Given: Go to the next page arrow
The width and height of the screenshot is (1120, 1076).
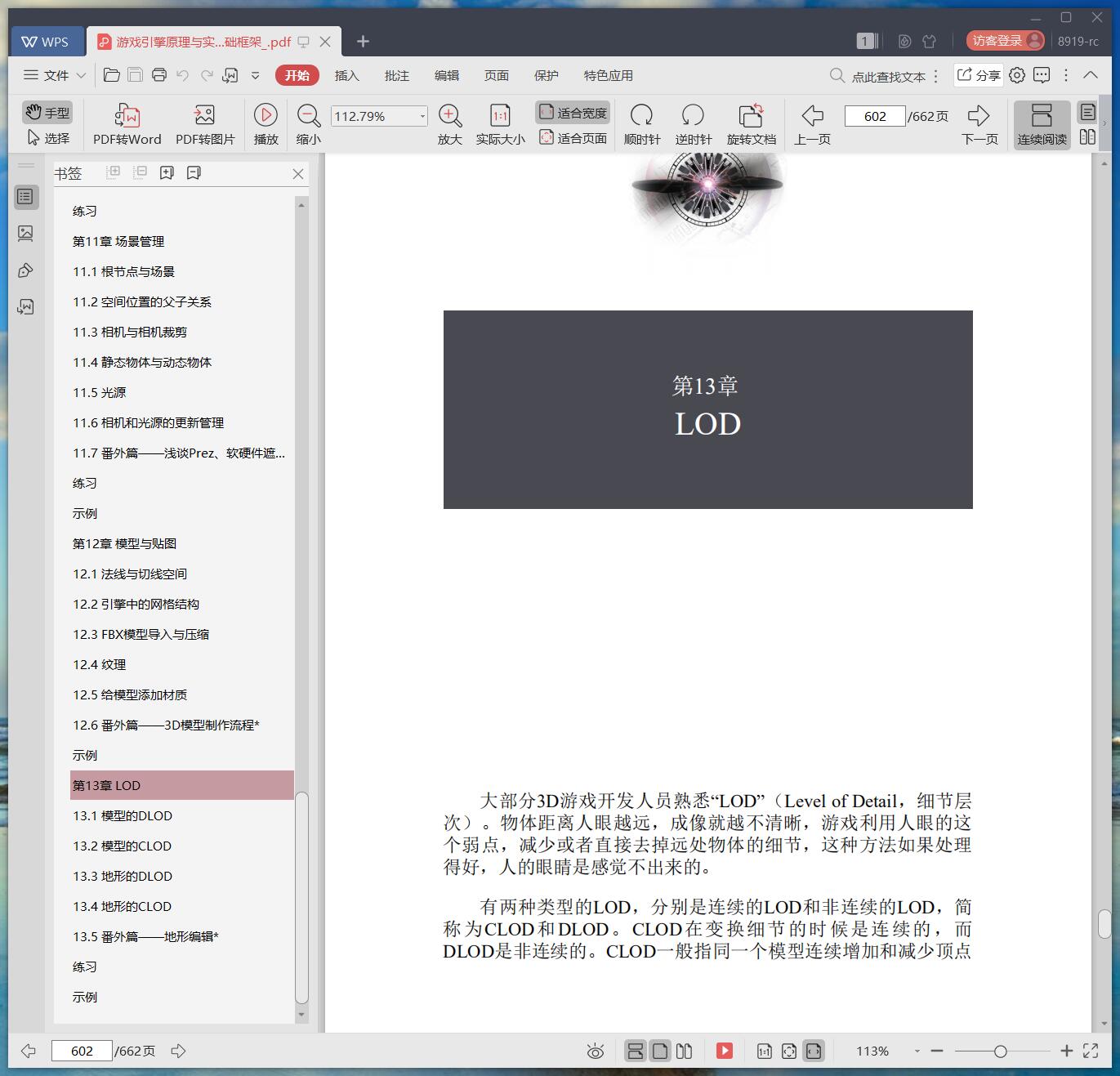Looking at the screenshot, I should coord(979,124).
